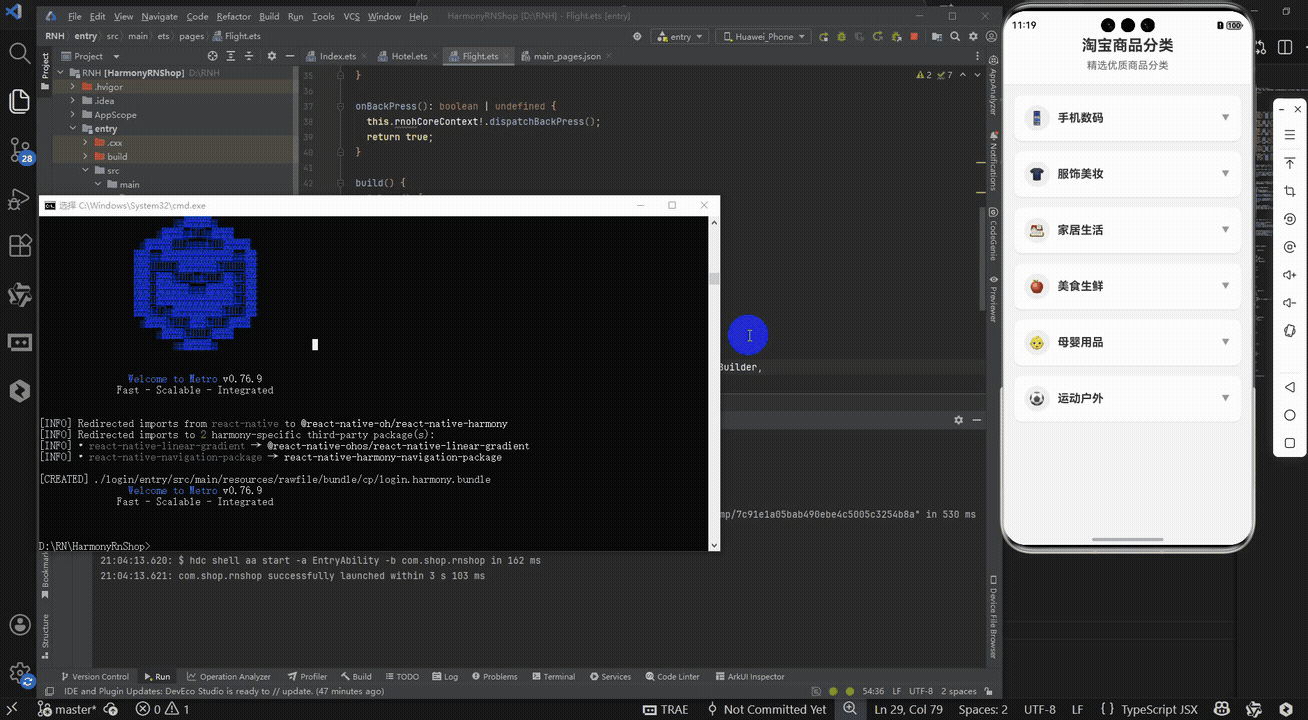Viewport: 1308px width, 720px height.
Task: Click the Run (play) icon in DevEco toolbar
Action: (823, 36)
